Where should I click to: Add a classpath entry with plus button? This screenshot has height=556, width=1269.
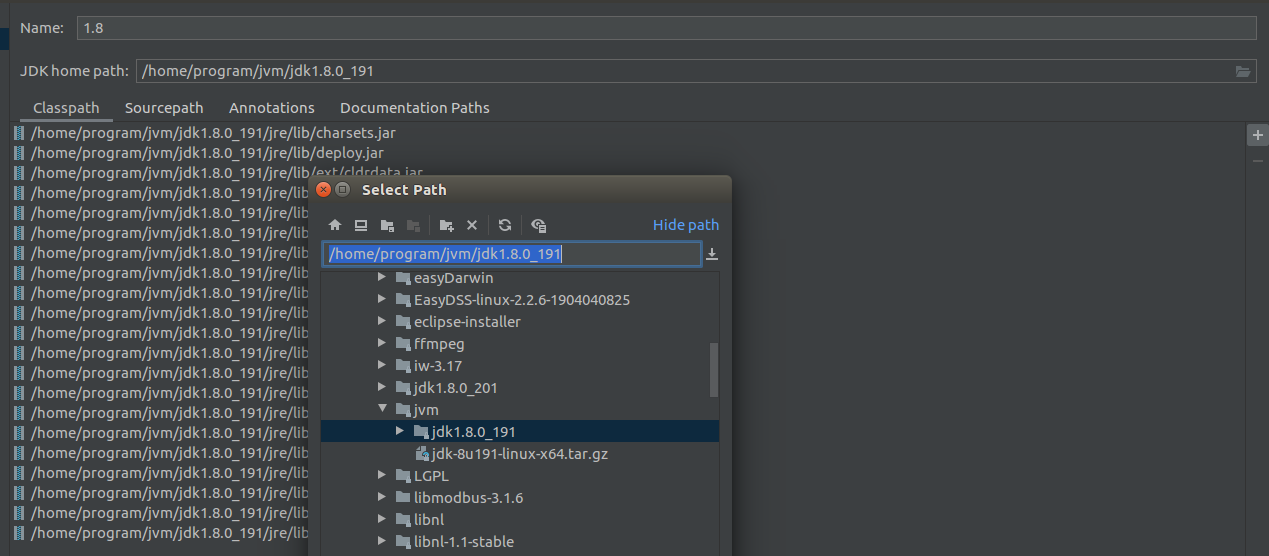click(1258, 135)
